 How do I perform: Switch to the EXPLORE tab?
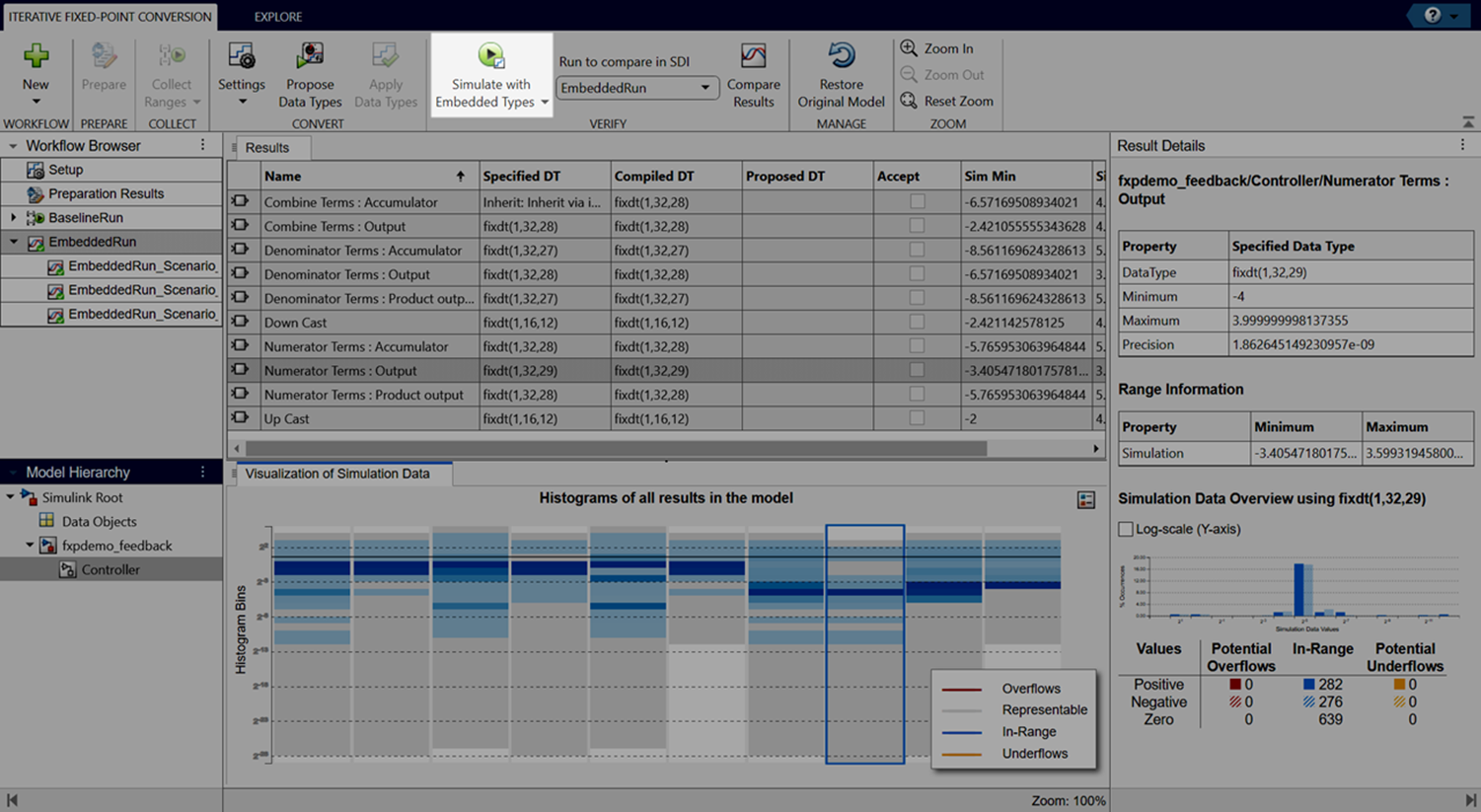[x=277, y=17]
